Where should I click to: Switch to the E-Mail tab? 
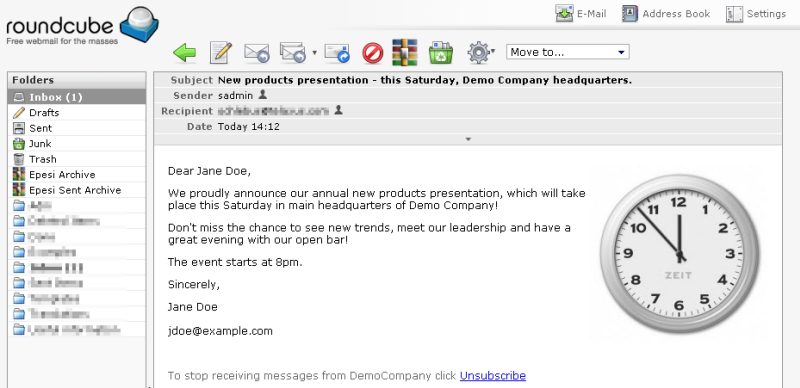[581, 14]
